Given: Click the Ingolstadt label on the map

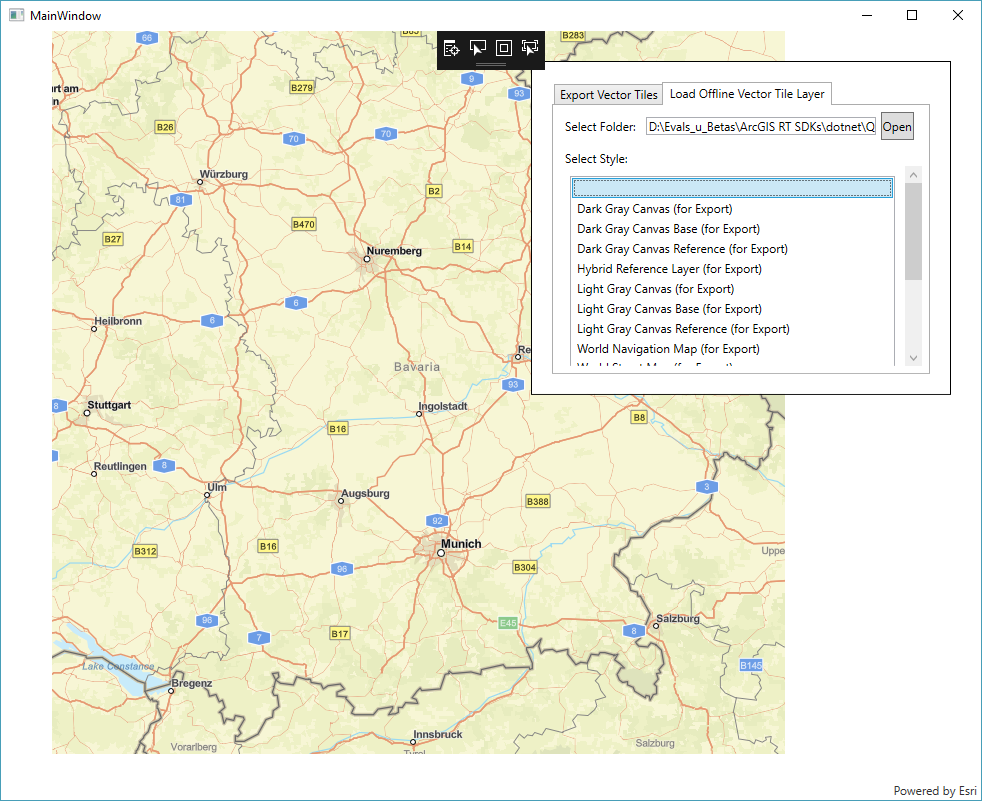Looking at the screenshot, I should (443, 406).
